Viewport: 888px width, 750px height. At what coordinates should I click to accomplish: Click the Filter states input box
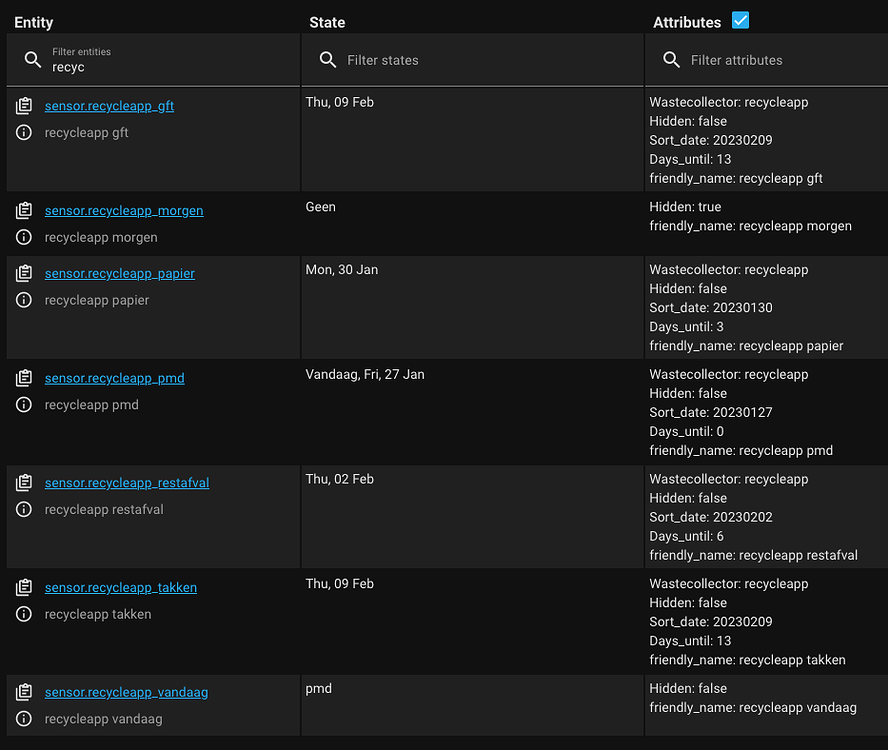(450, 60)
